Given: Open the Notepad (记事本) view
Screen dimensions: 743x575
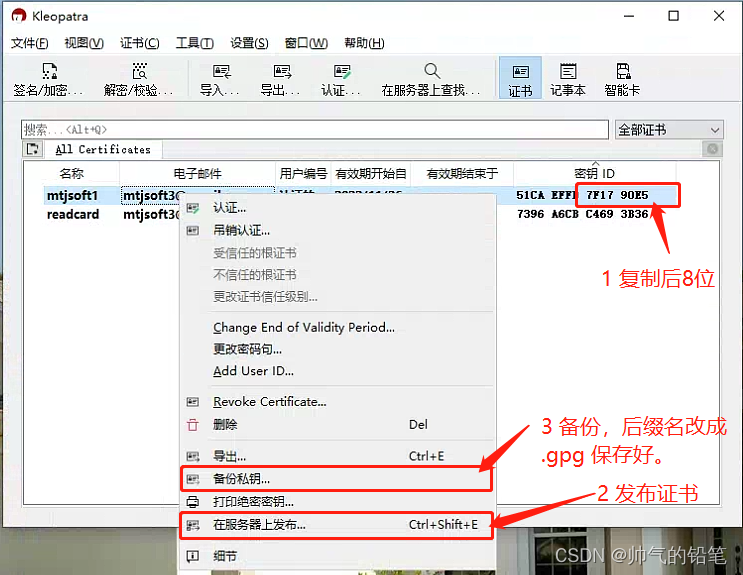Looking at the screenshot, I should 568,80.
